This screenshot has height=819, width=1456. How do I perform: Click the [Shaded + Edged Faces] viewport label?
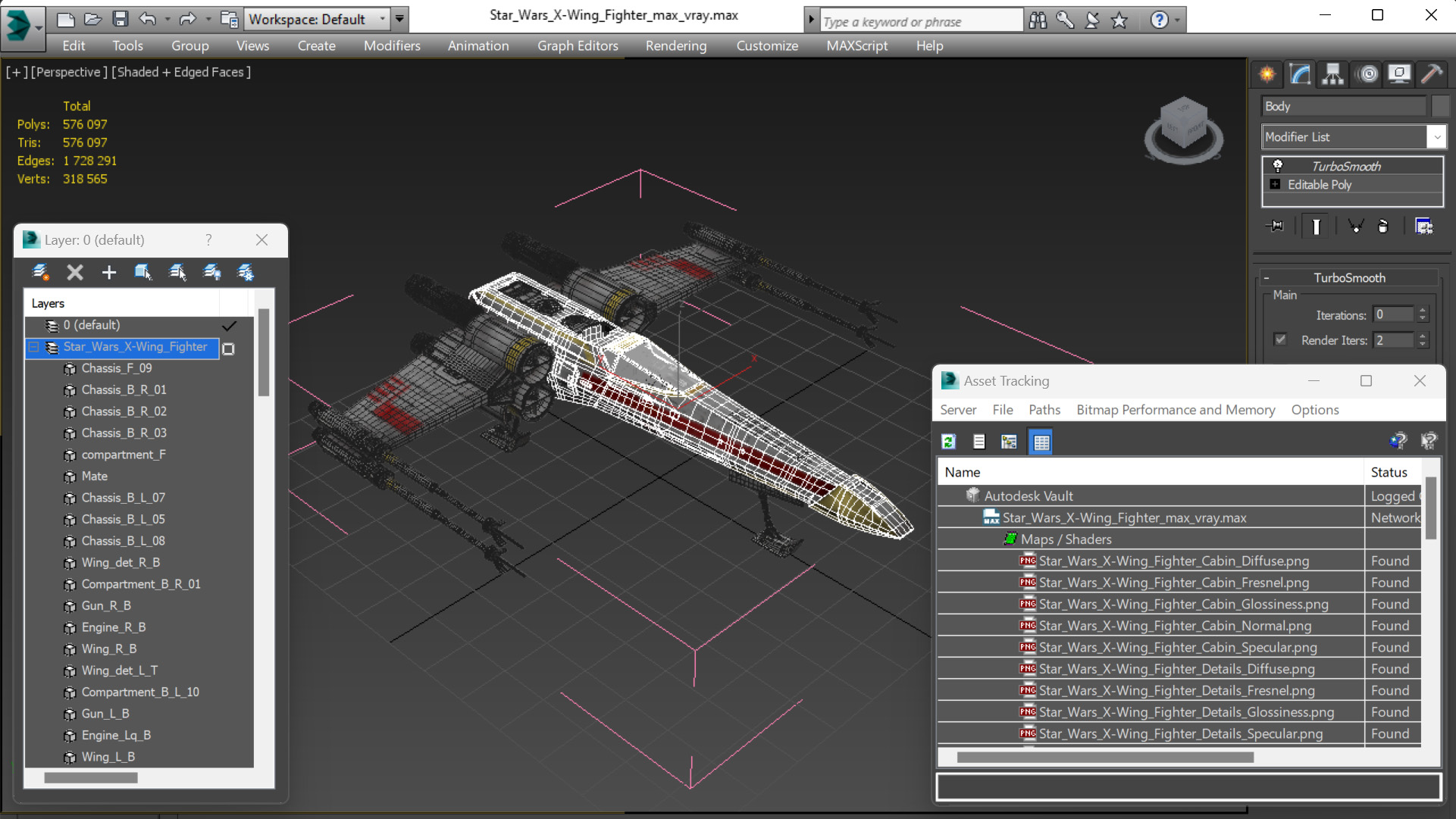pyautogui.click(x=181, y=72)
